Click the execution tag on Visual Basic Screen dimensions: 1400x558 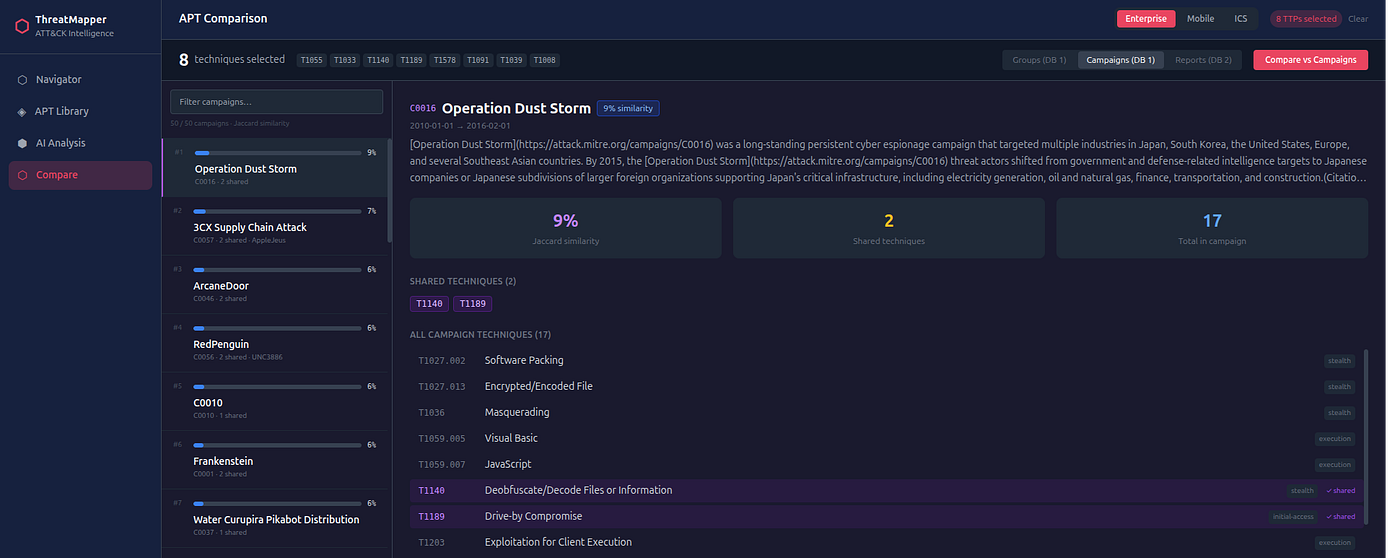[x=1335, y=439]
